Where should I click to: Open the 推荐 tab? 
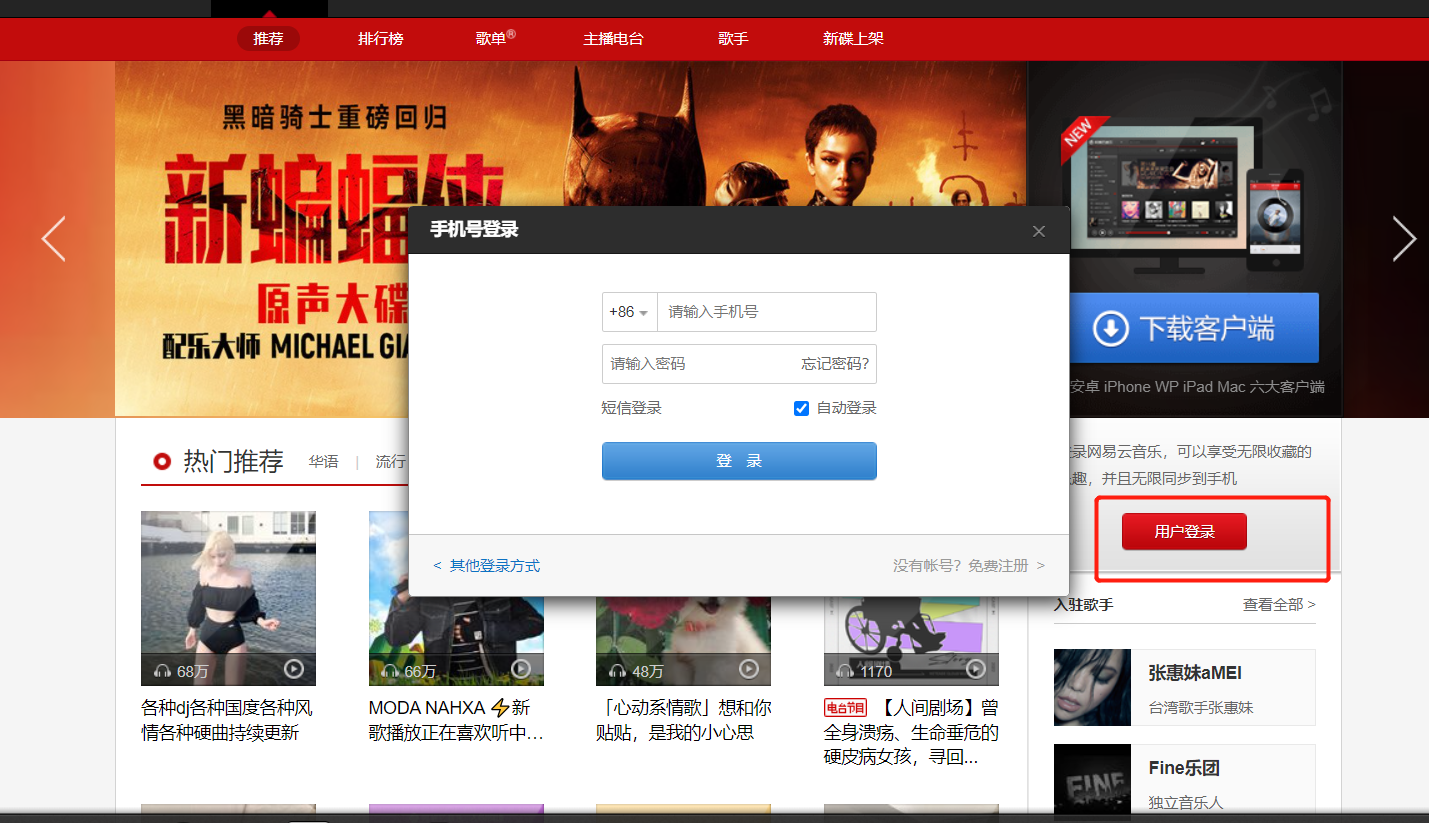click(x=268, y=39)
